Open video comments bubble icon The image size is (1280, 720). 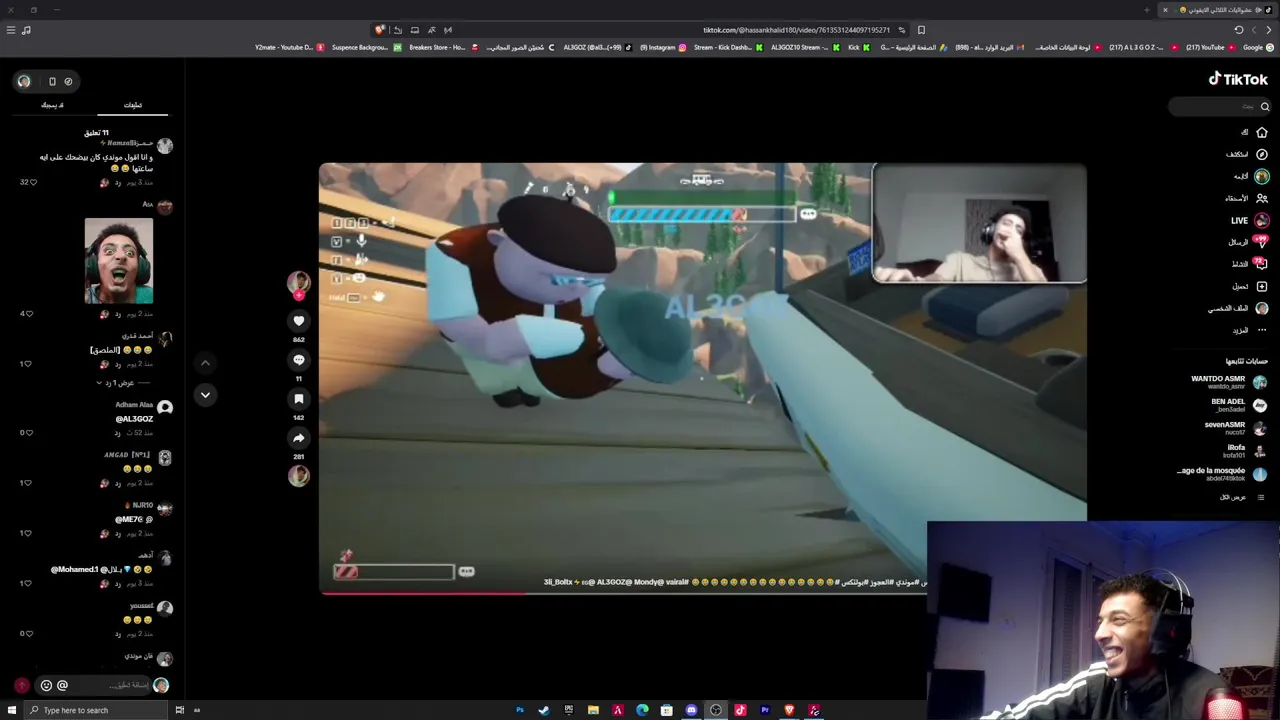tap(298, 359)
